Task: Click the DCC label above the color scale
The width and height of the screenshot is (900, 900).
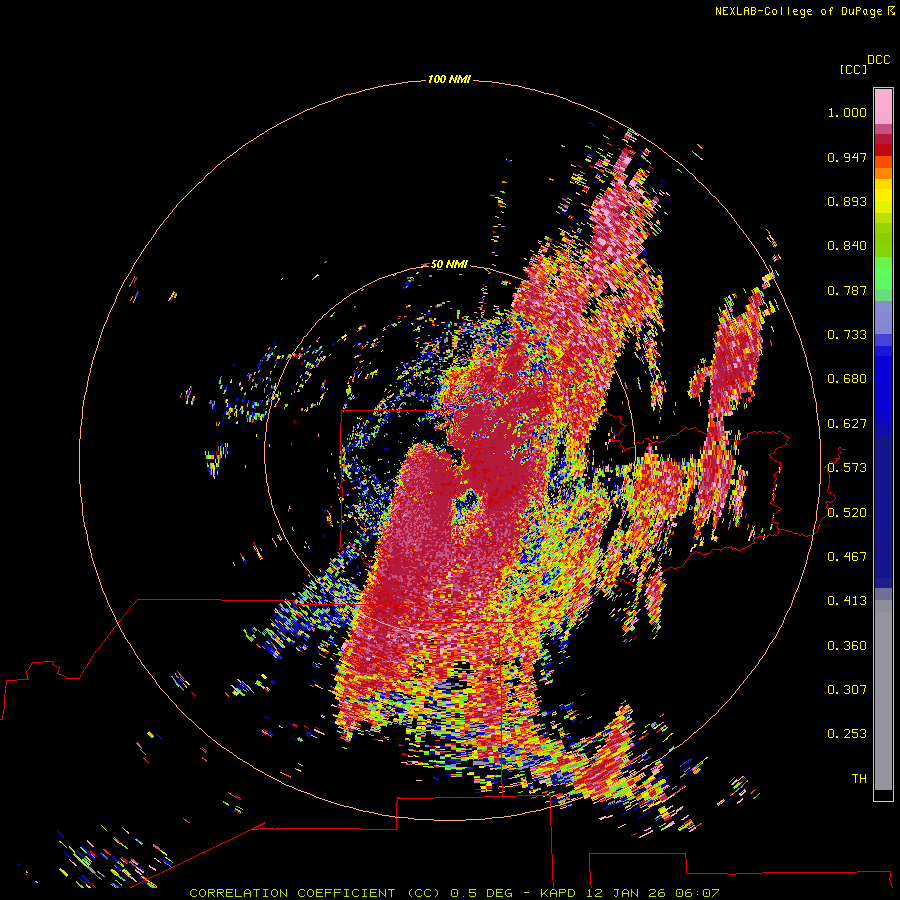Action: point(879,60)
